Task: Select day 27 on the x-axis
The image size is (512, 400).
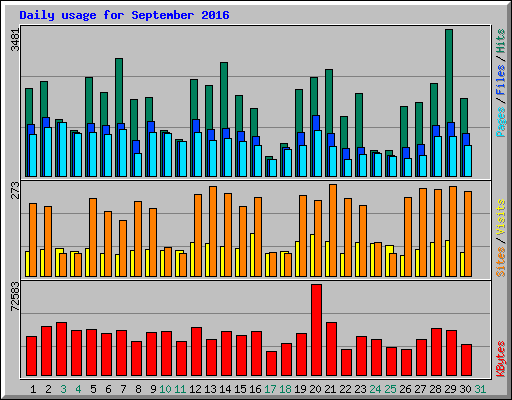Action: (420, 389)
